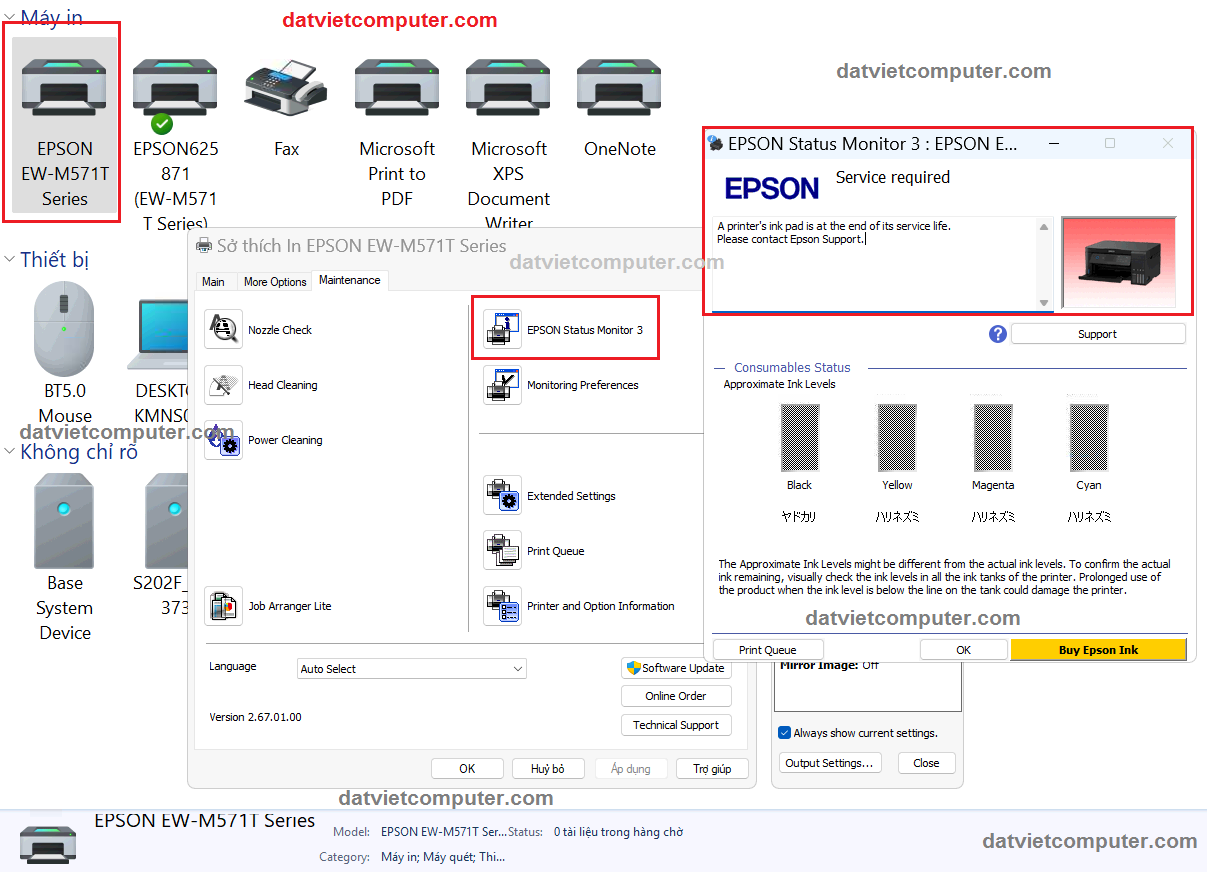
Task: Start Head Cleaning from Maintenance tab
Action: 223,385
